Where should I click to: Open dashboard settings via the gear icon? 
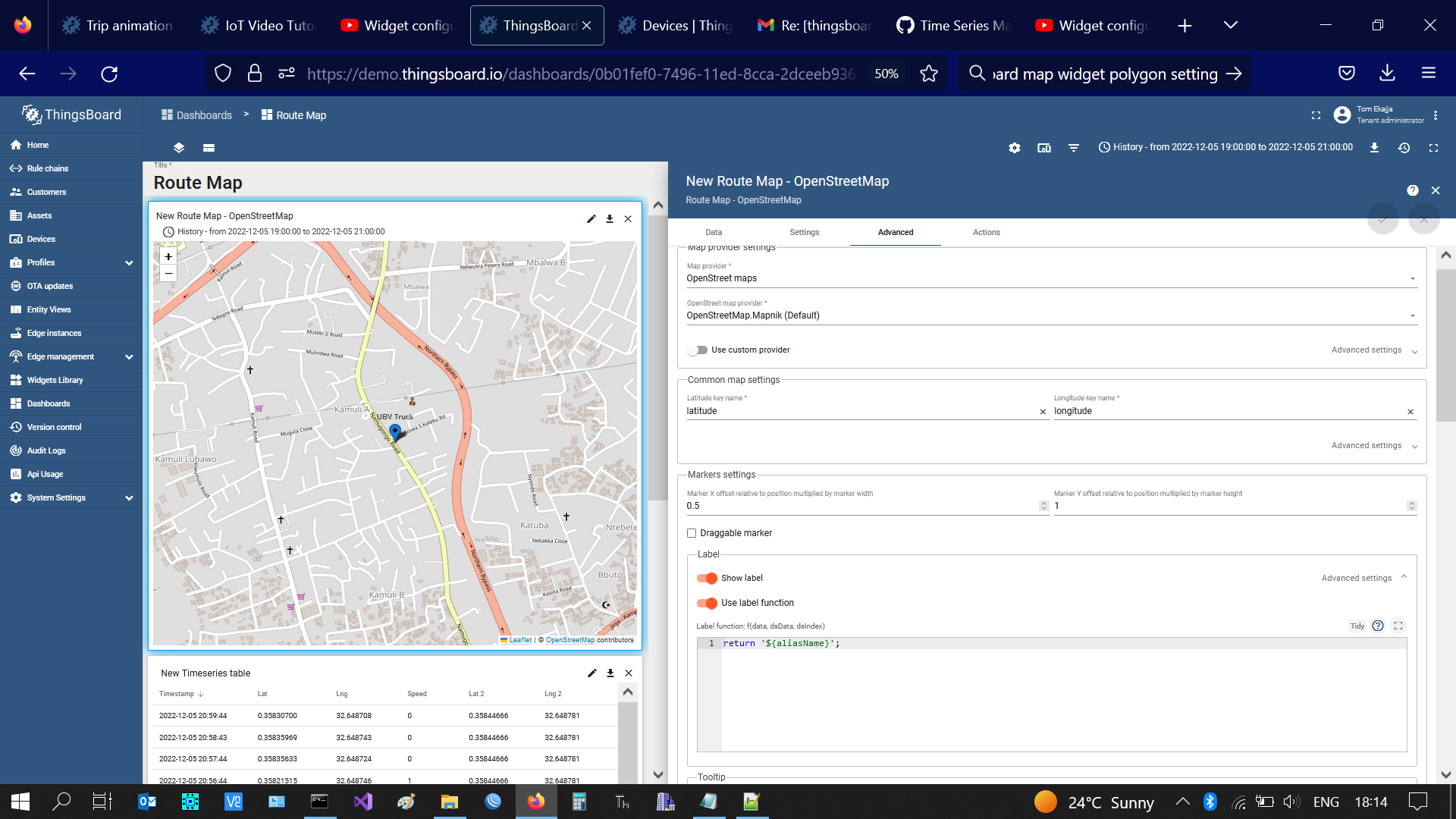coord(1014,148)
